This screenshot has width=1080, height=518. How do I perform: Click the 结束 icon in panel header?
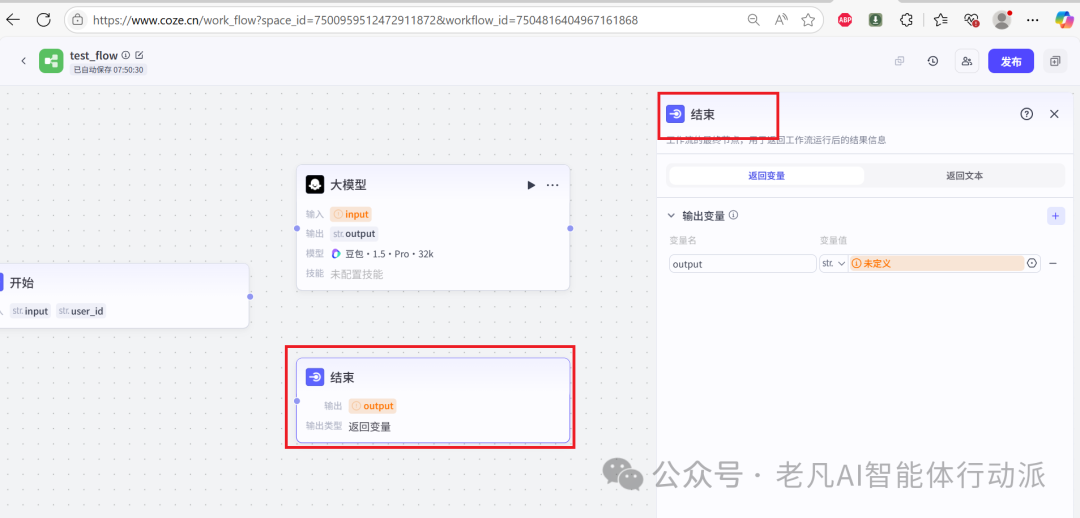point(676,114)
